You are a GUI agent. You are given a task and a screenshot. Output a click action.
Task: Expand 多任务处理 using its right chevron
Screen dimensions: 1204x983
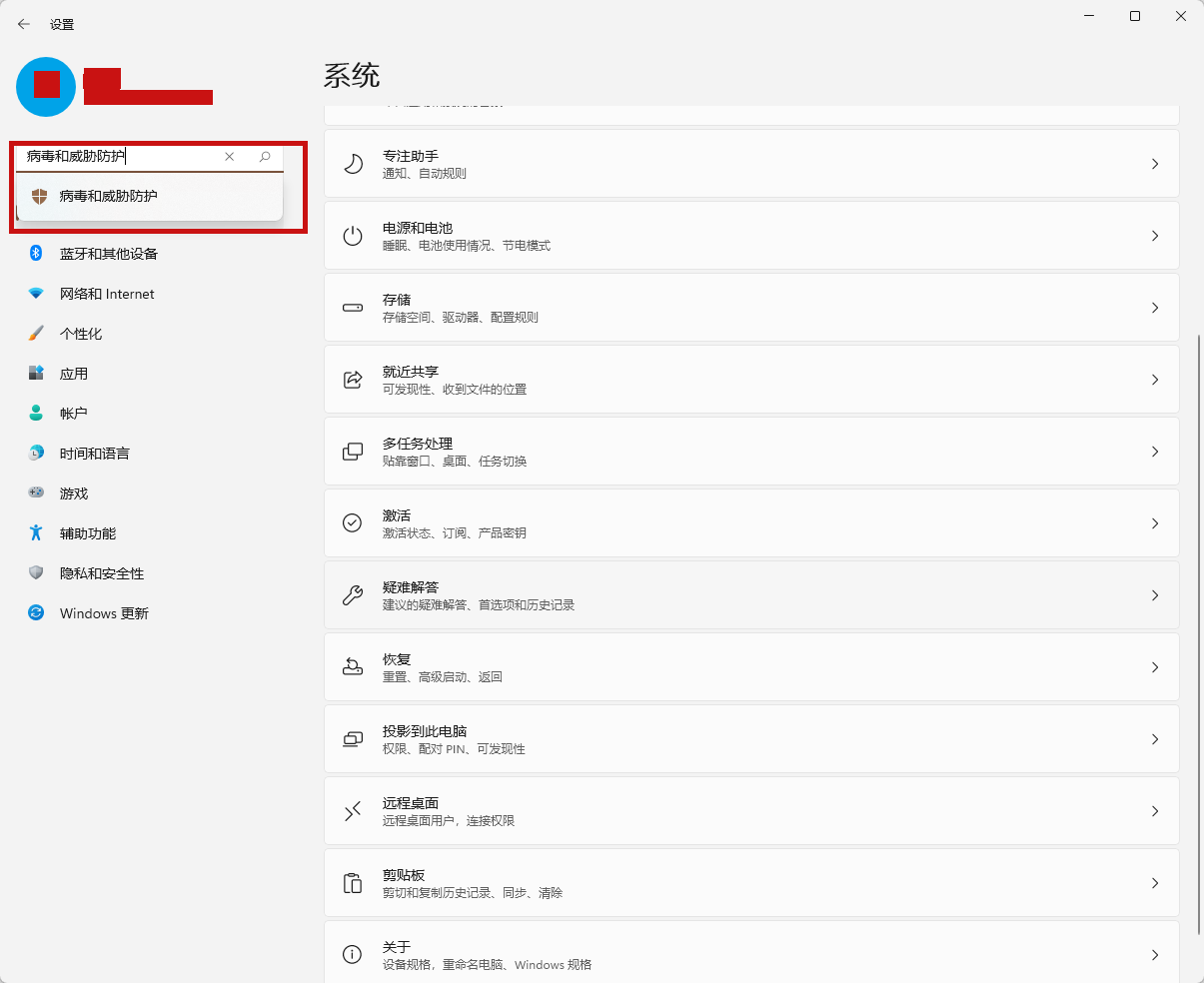tap(1155, 452)
